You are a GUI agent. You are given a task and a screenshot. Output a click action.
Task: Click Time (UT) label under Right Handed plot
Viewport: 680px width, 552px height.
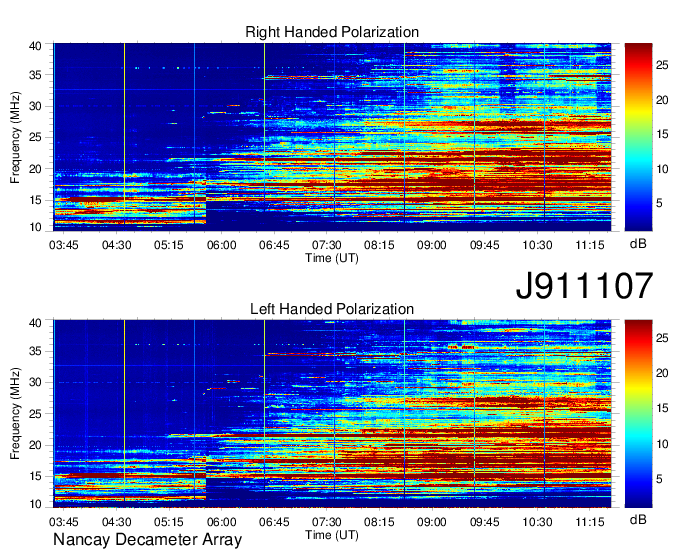pyautogui.click(x=332, y=258)
